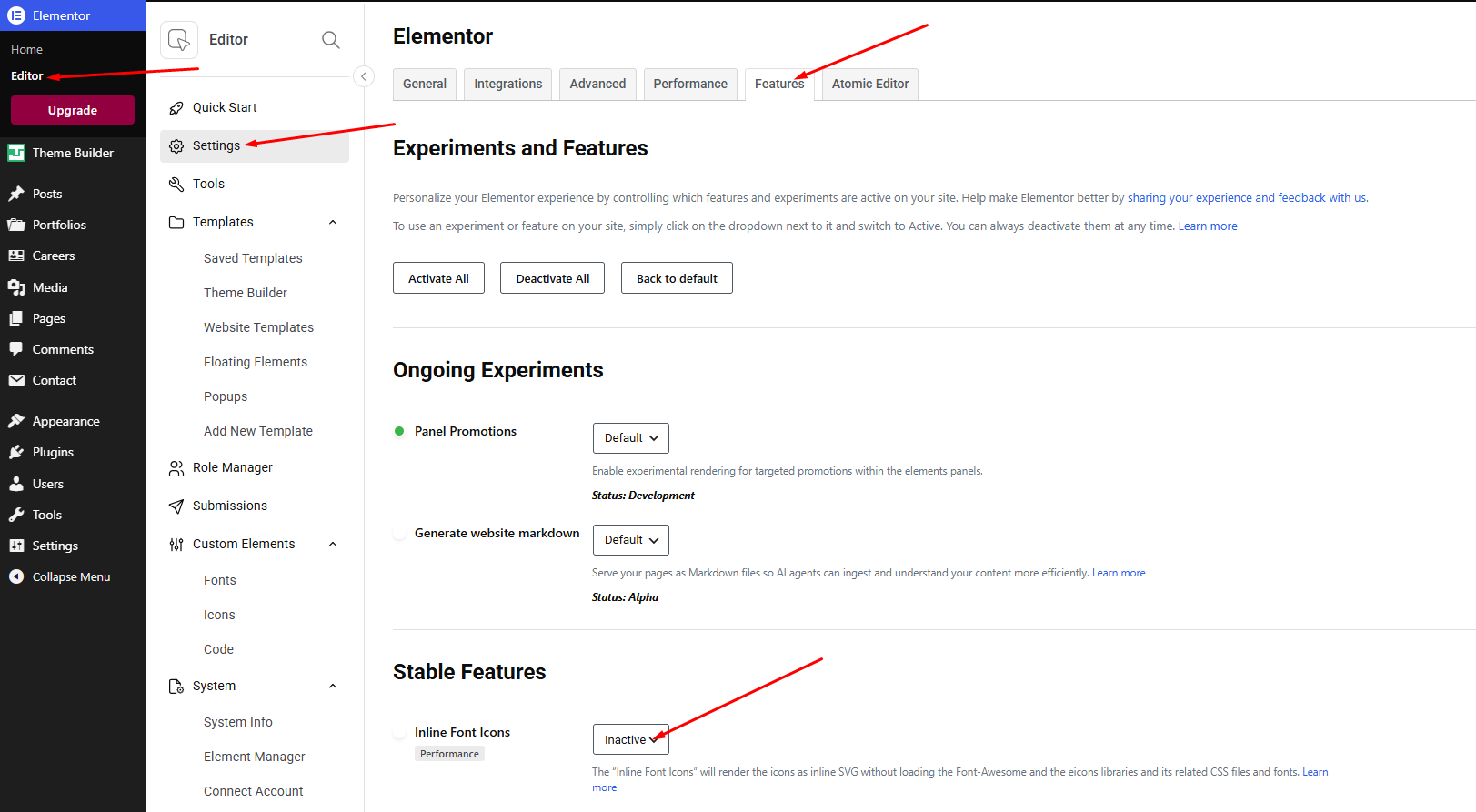Open the Generate website markdown Default dropdown
This screenshot has width=1476, height=812.
(631, 540)
